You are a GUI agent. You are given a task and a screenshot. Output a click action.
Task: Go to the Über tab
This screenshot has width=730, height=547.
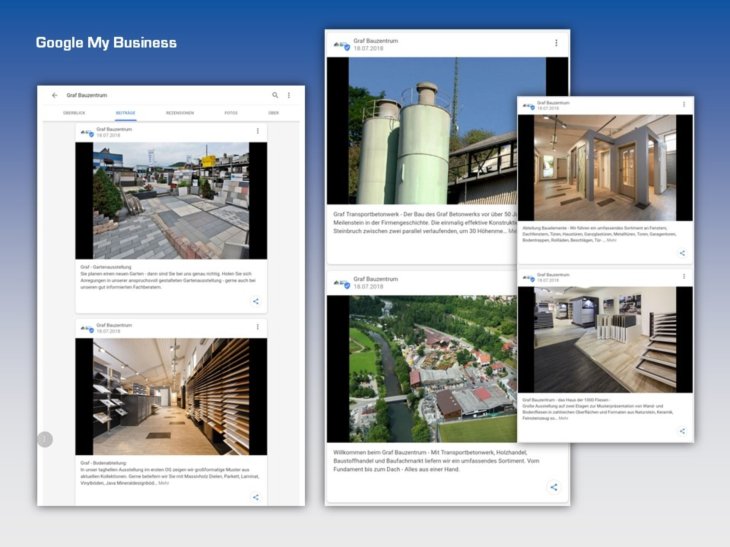(273, 113)
